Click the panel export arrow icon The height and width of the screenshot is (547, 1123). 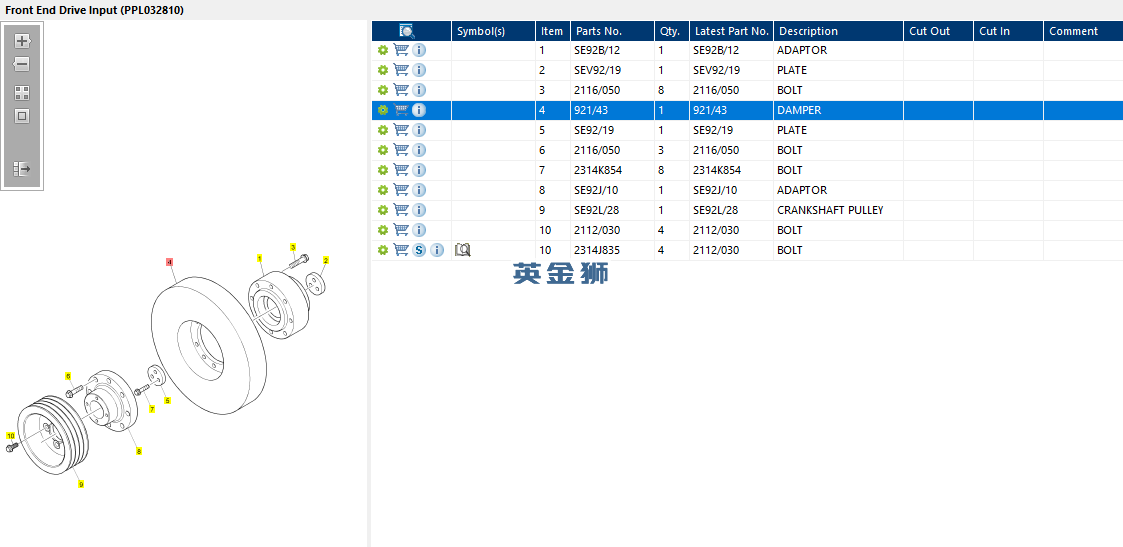point(21,169)
